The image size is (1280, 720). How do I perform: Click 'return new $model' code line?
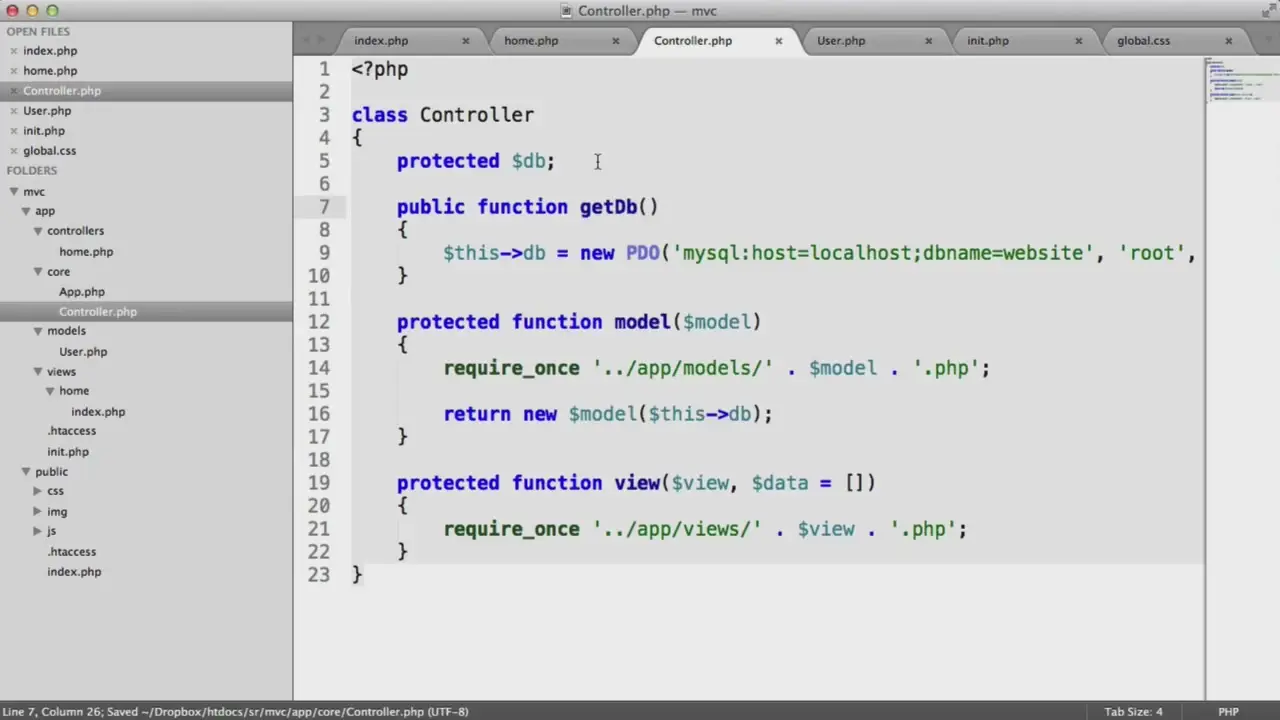click(x=608, y=414)
